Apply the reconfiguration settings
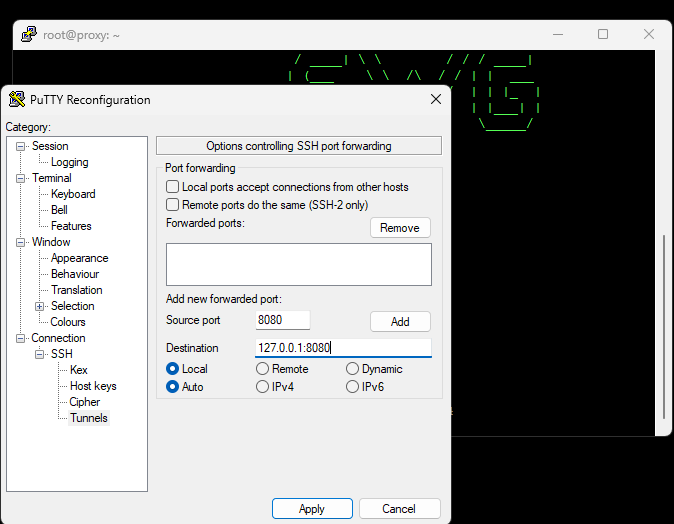The height and width of the screenshot is (524, 674). click(312, 509)
